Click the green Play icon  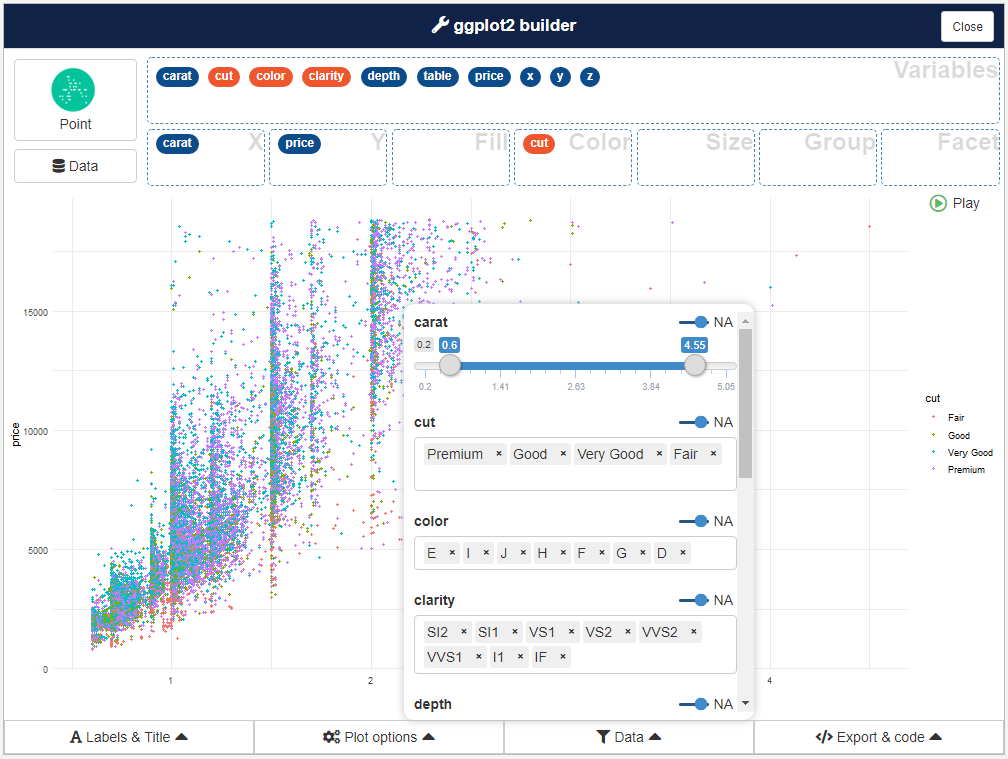pos(938,203)
